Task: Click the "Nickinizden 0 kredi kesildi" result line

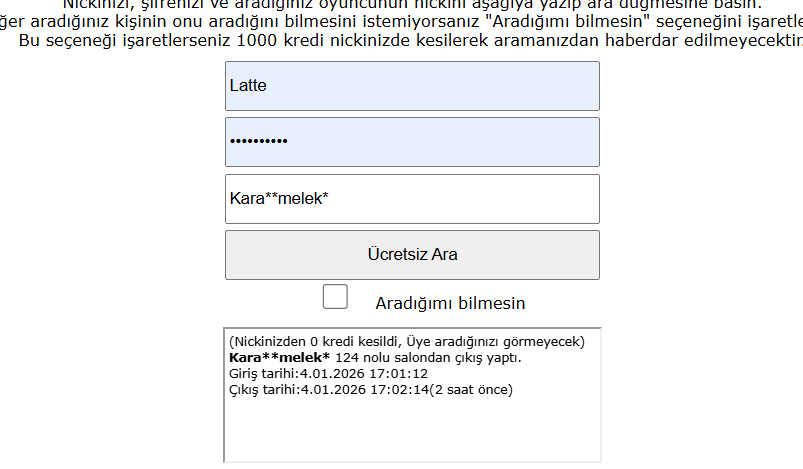Action: [407, 342]
